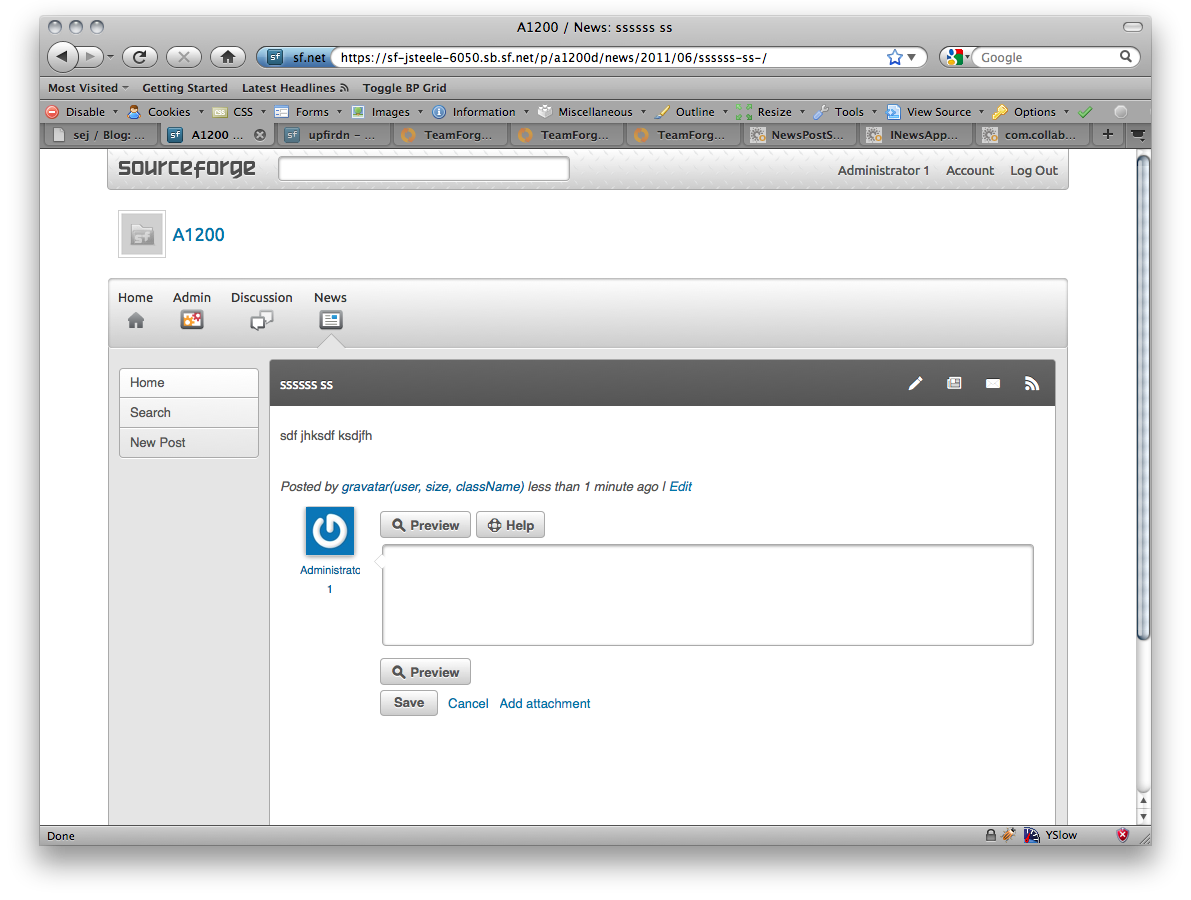Click inside the comment text area
The width and height of the screenshot is (1191, 900).
707,595
